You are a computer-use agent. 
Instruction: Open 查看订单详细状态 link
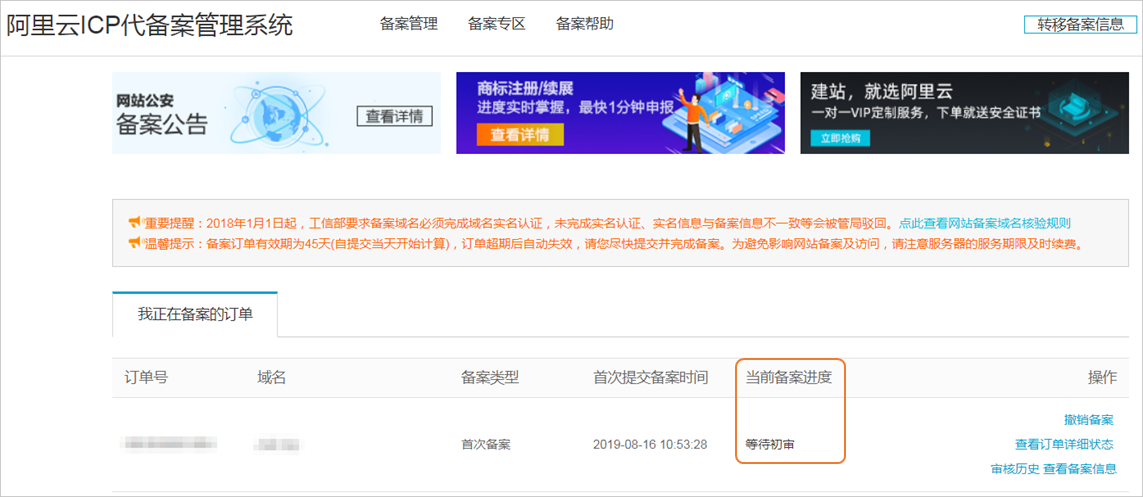click(x=1064, y=445)
